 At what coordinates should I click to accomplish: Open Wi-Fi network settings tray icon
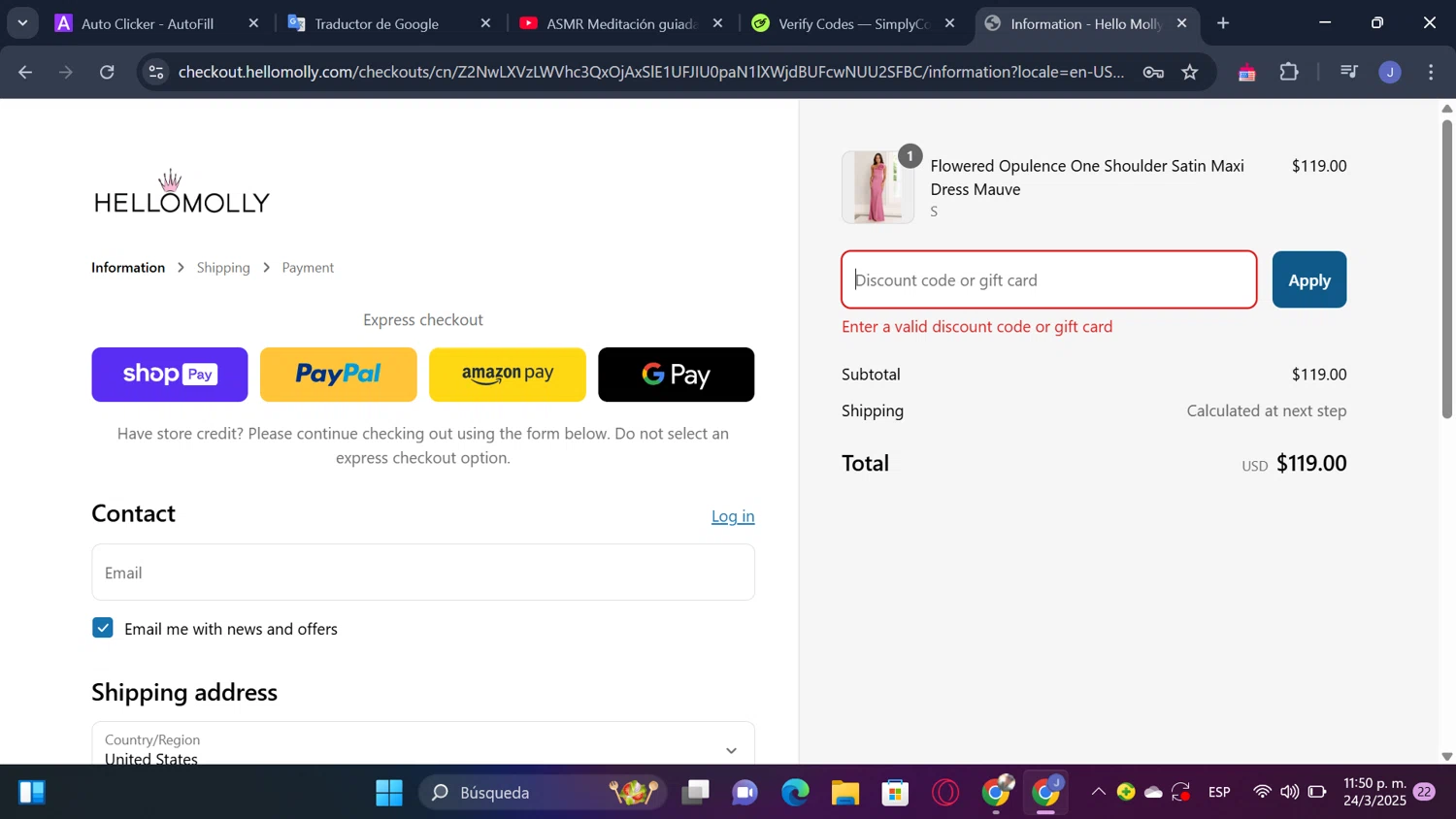[x=1262, y=793]
